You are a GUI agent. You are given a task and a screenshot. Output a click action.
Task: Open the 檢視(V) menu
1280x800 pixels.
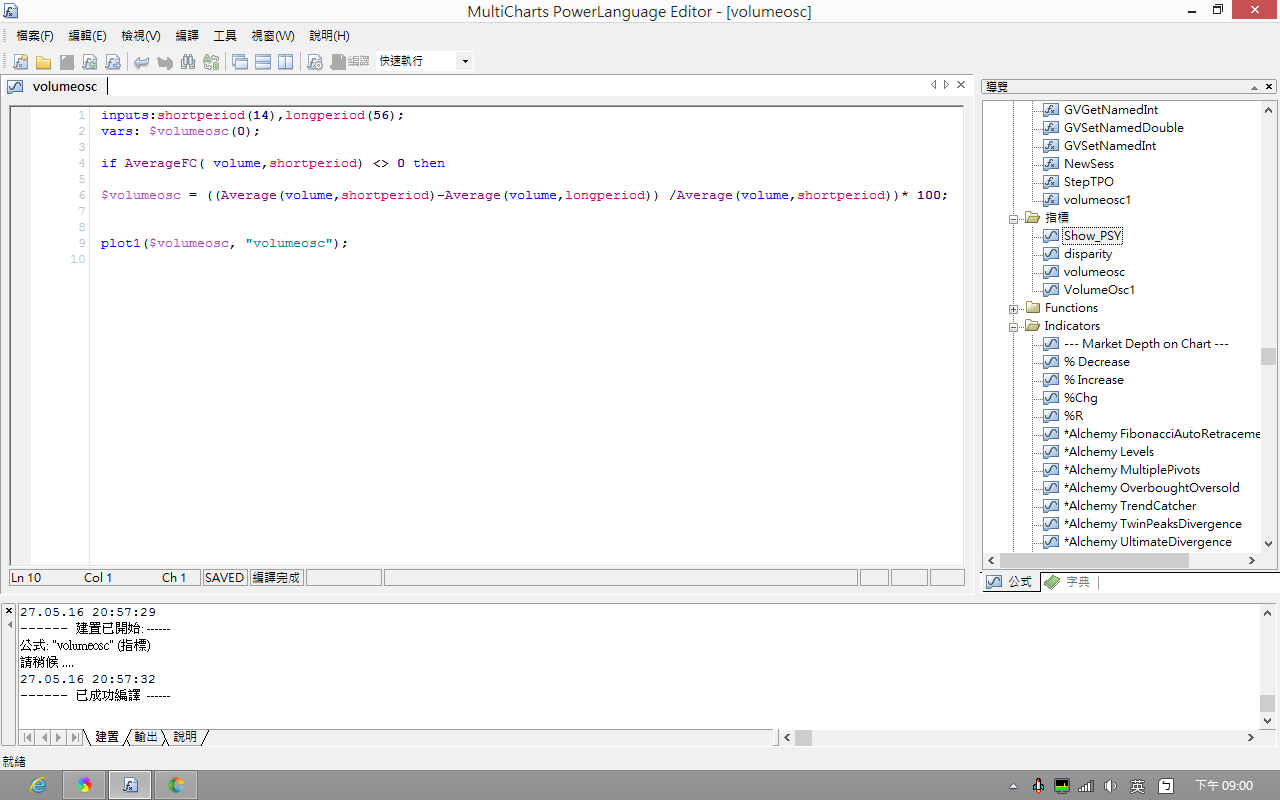click(x=141, y=36)
